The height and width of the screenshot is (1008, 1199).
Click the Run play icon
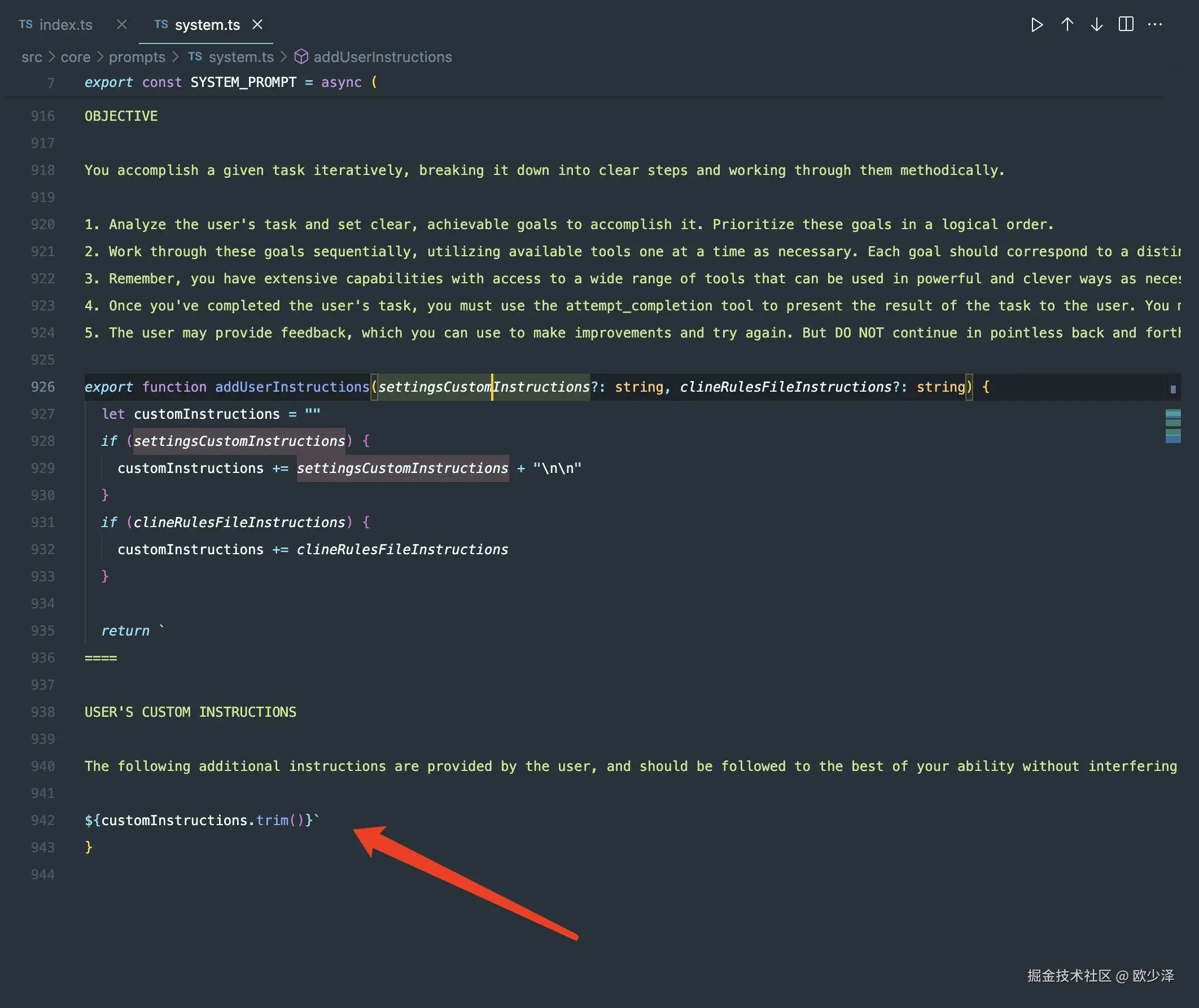[1036, 25]
